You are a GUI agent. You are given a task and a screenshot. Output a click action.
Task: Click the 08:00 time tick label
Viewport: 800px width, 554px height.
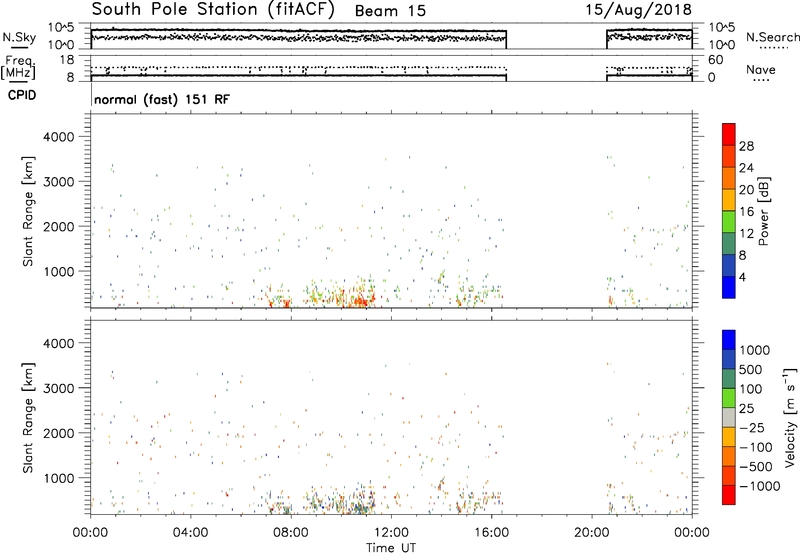pyautogui.click(x=291, y=533)
